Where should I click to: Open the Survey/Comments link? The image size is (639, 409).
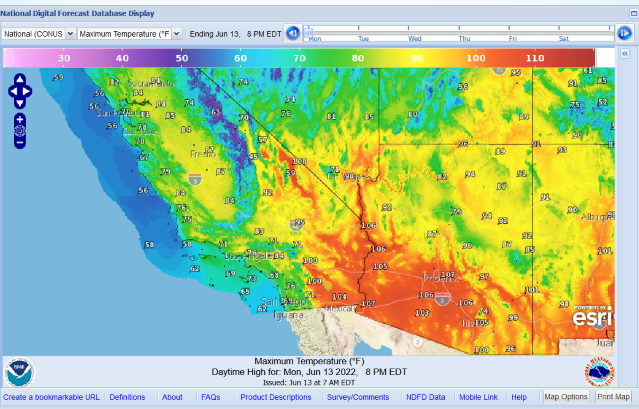pos(358,397)
